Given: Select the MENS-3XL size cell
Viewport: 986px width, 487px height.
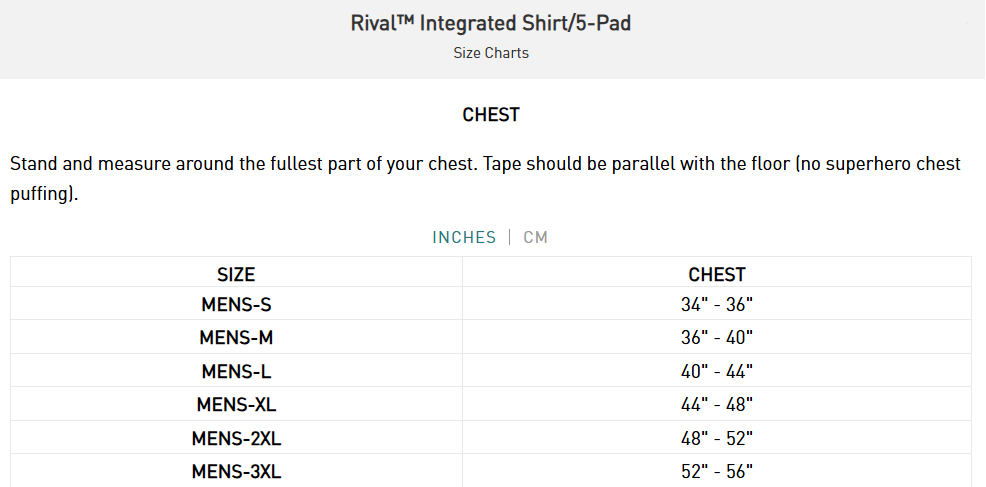Looking at the screenshot, I should 236,471.
